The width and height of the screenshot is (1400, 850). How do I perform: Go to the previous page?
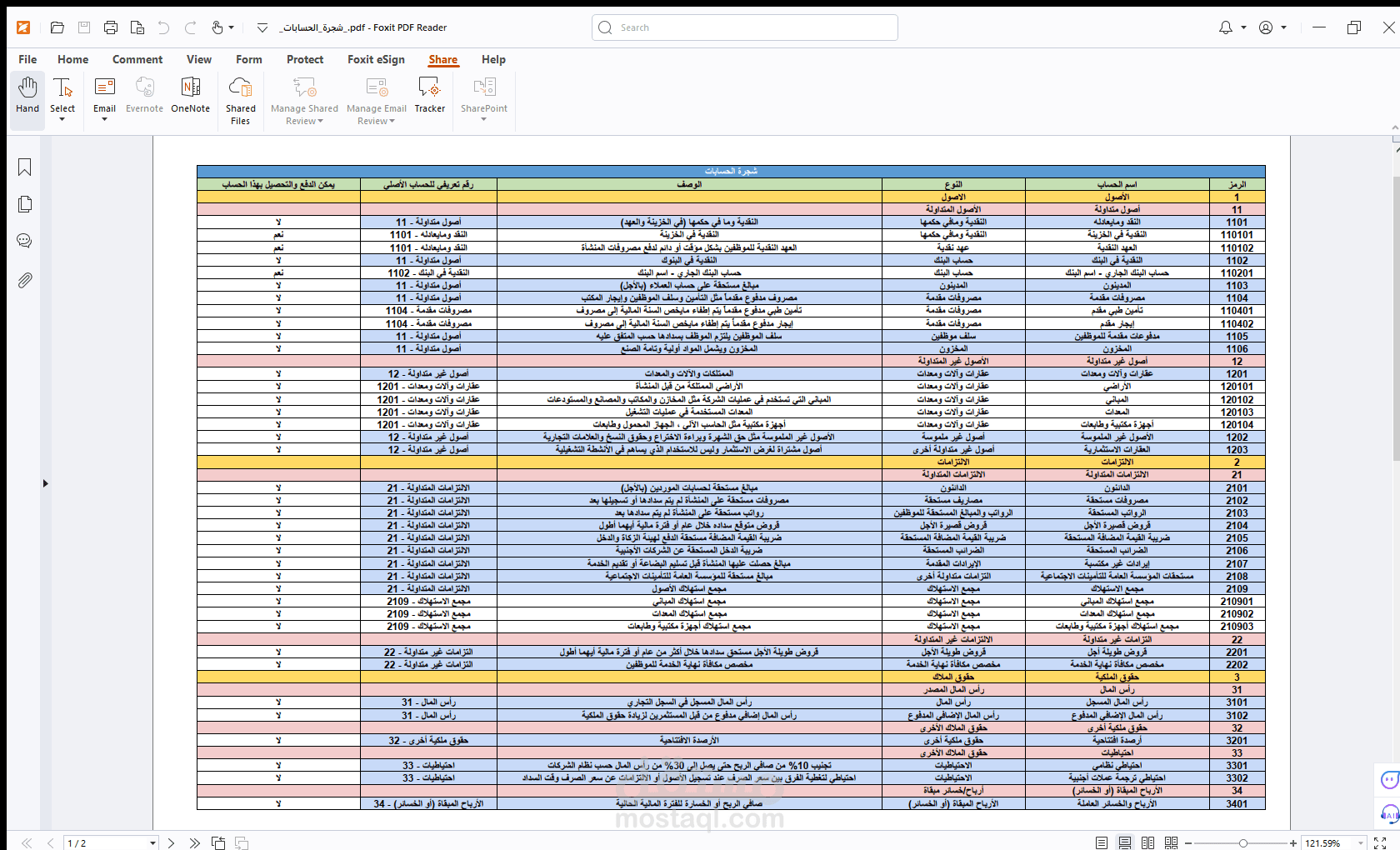pyautogui.click(x=50, y=843)
